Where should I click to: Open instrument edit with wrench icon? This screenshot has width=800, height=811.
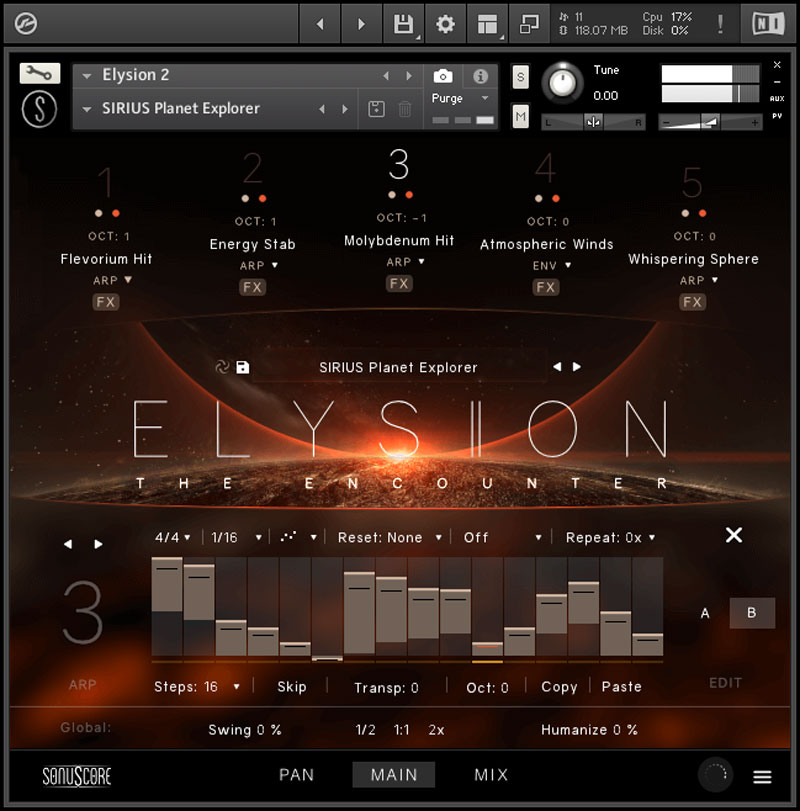[x=40, y=73]
